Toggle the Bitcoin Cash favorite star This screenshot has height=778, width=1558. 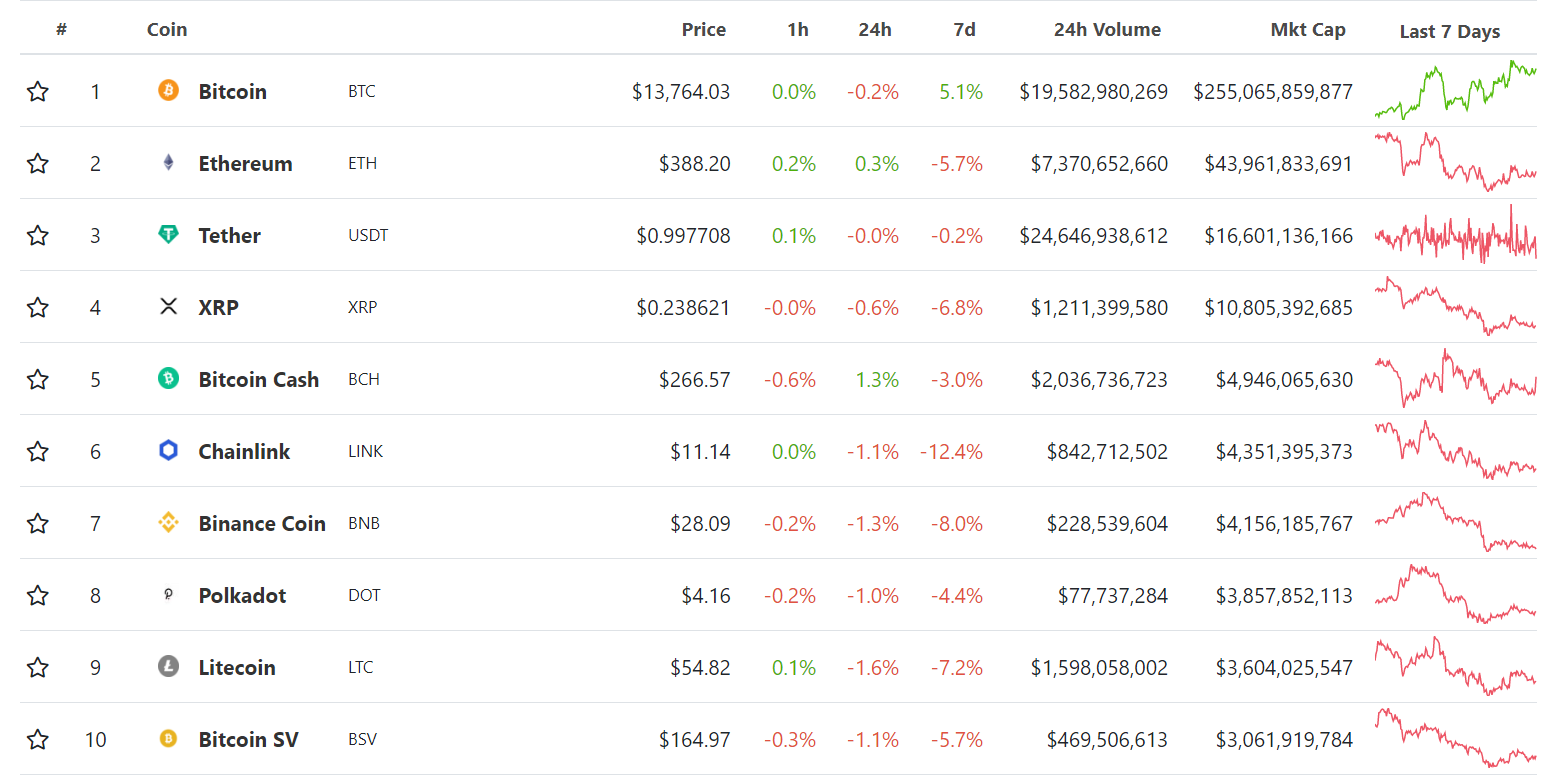point(38,380)
